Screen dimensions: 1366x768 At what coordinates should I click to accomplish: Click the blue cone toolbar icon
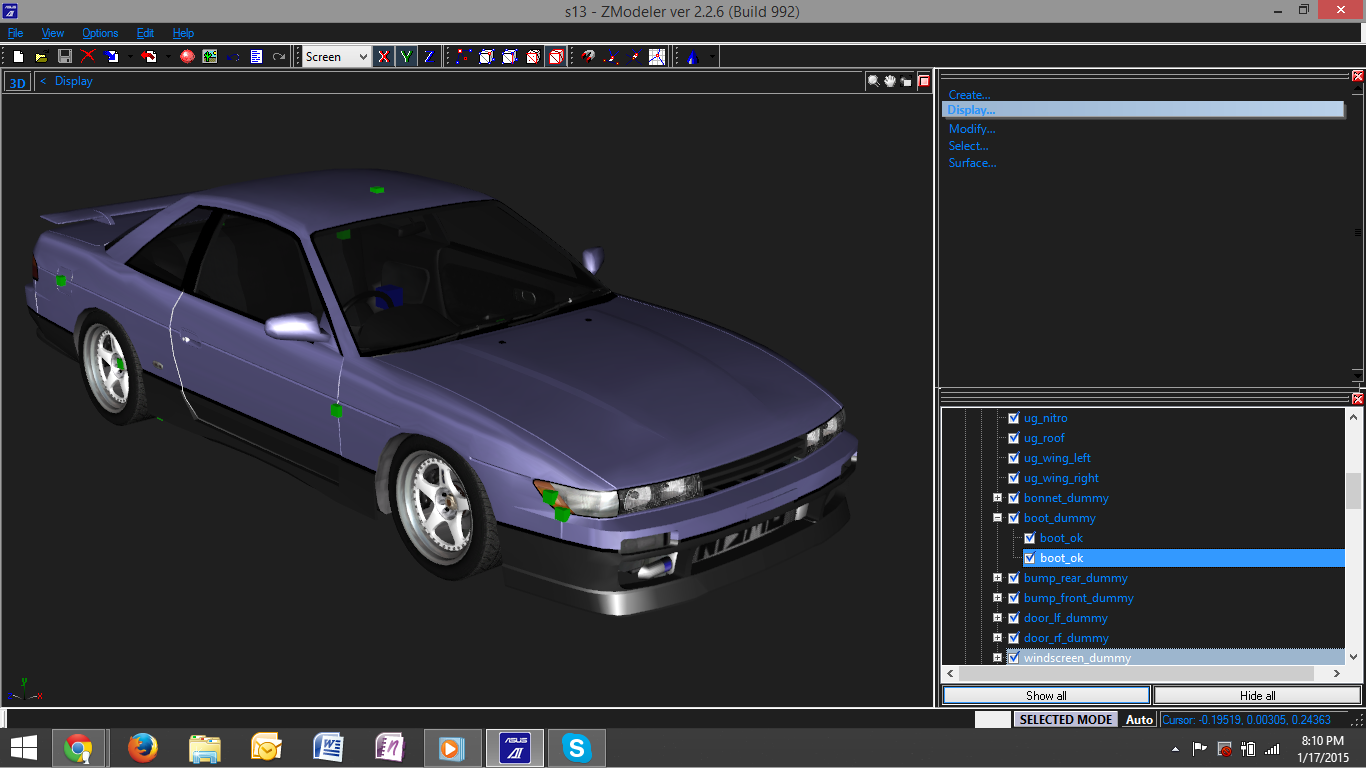click(692, 57)
